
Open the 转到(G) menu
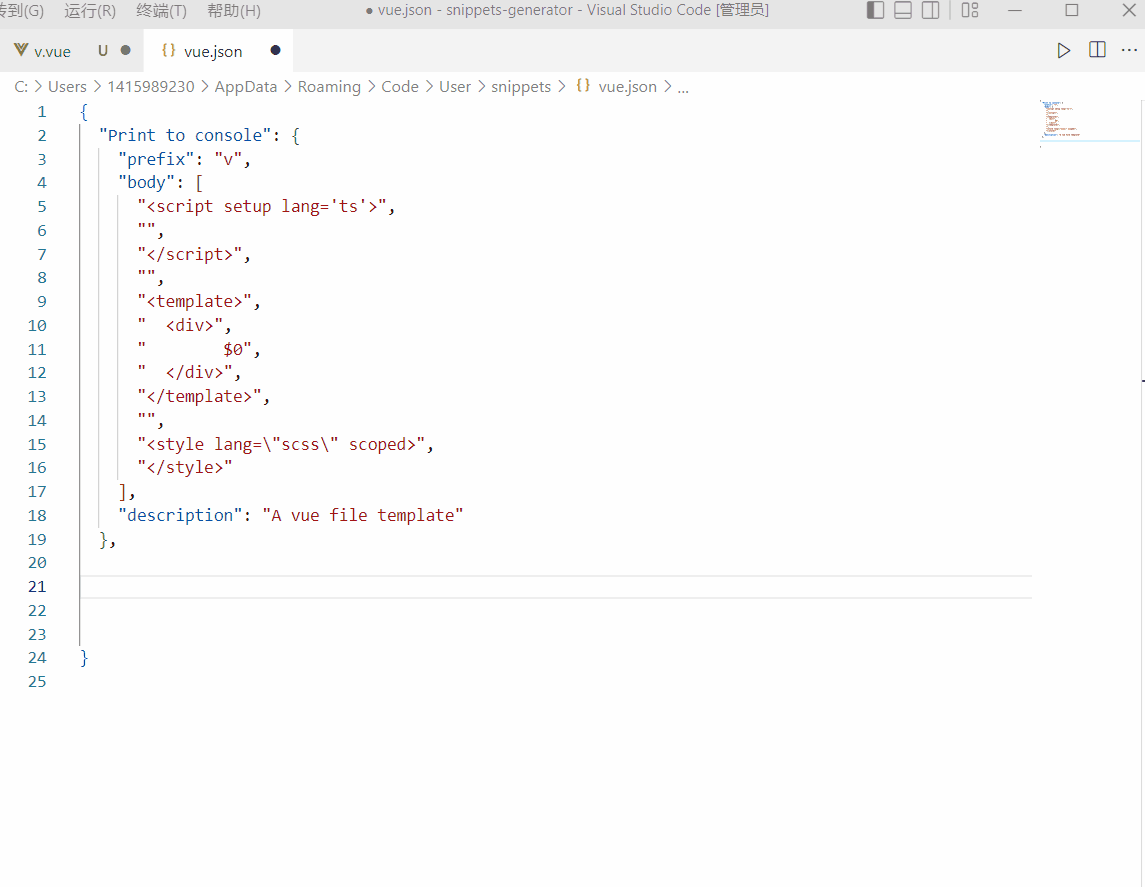coord(22,11)
